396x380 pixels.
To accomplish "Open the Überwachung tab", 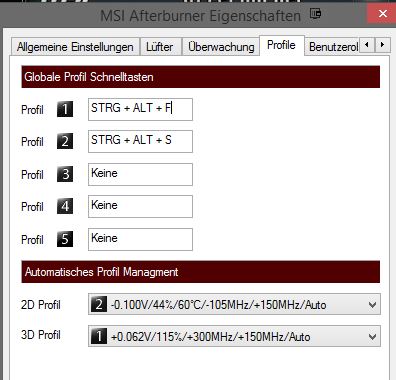I will (221, 47).
